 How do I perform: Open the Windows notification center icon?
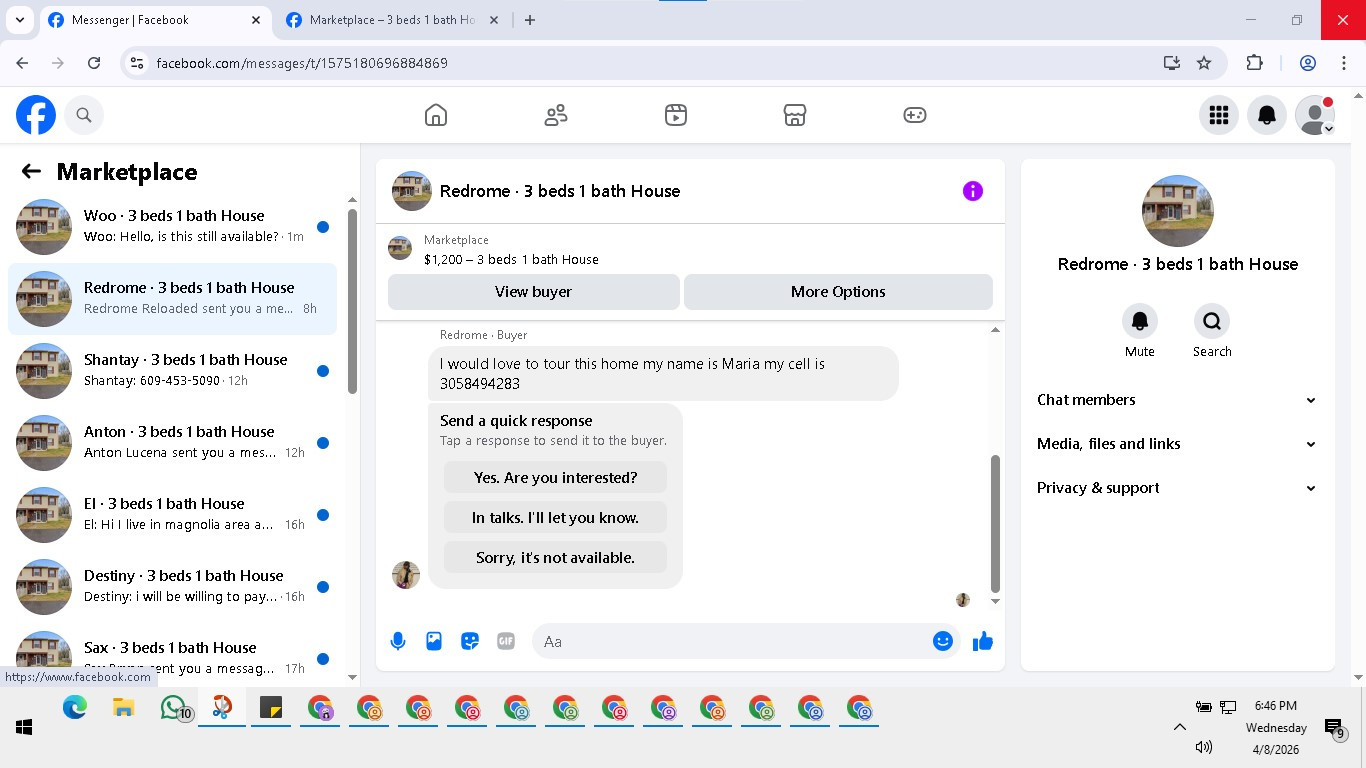[x=1334, y=729]
